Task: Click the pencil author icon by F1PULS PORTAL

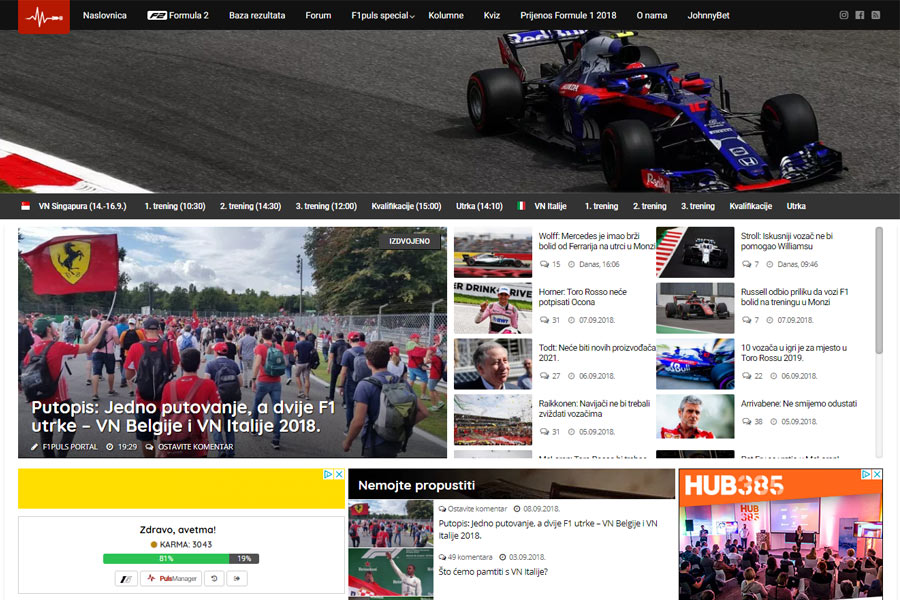Action: tap(34, 447)
